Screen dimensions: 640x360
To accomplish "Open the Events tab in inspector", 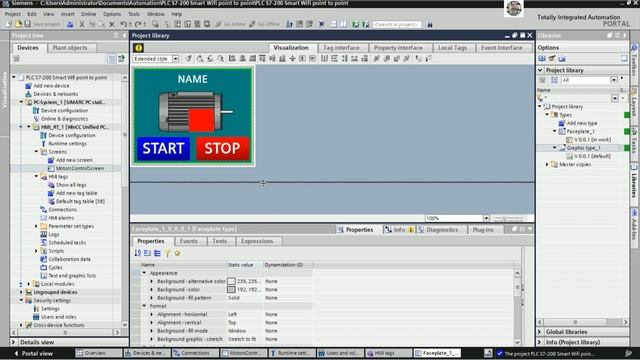I will pos(189,241).
